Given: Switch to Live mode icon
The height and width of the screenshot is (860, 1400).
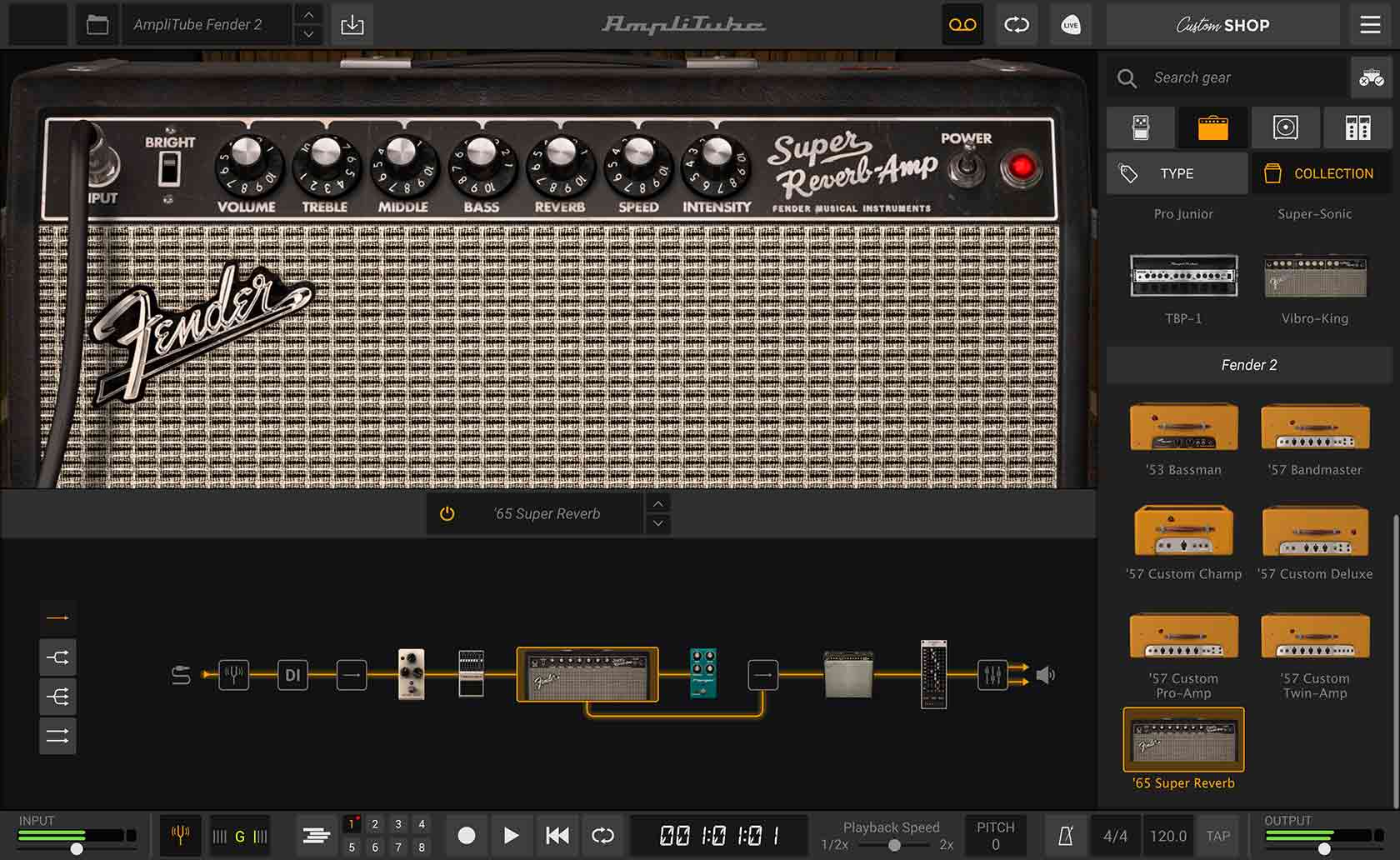Looking at the screenshot, I should pos(1071,25).
